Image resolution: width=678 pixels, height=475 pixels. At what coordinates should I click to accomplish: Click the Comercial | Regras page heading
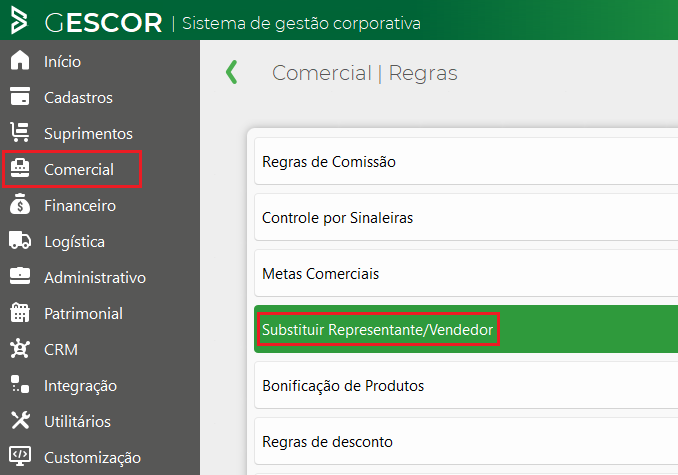click(365, 73)
